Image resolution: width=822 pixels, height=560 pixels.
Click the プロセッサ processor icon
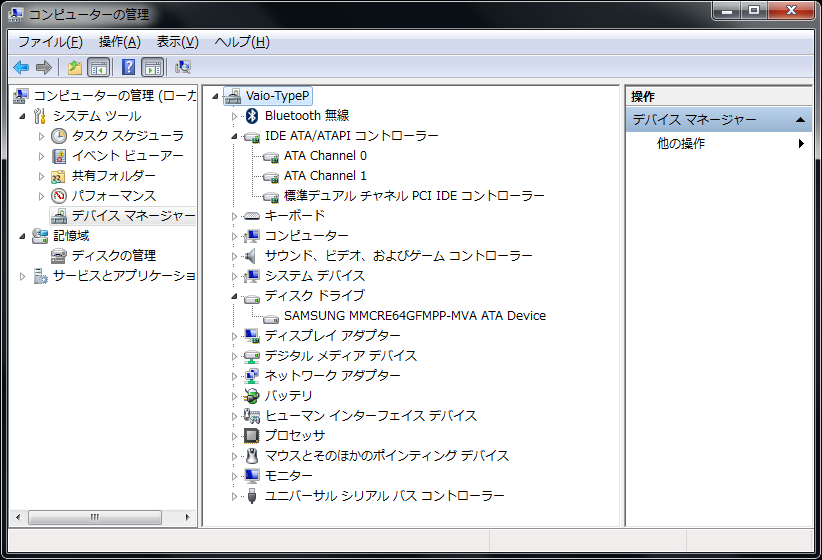click(x=252, y=436)
